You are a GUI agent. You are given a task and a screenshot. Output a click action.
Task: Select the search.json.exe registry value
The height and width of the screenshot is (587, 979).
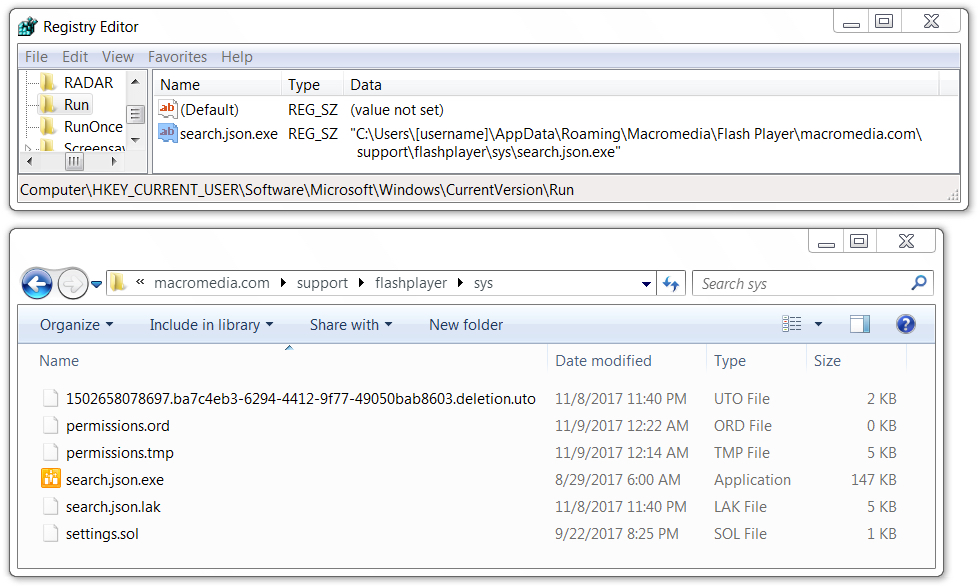click(229, 134)
